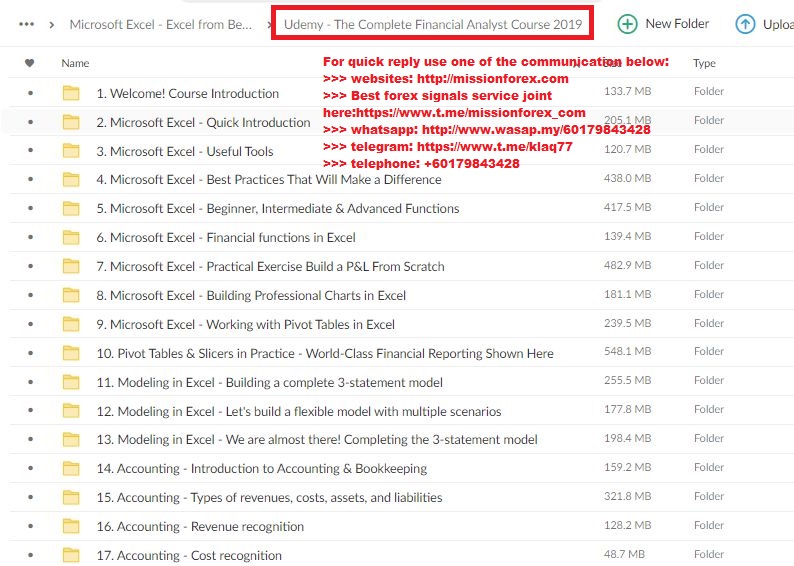
Task: Click the 417.5 MB size cell
Action: tap(627, 207)
